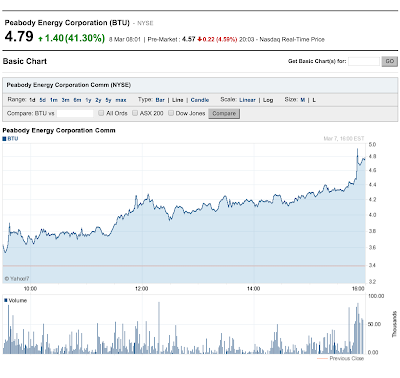Click the green 1.40 (41.30%) change value

(x=72, y=38)
